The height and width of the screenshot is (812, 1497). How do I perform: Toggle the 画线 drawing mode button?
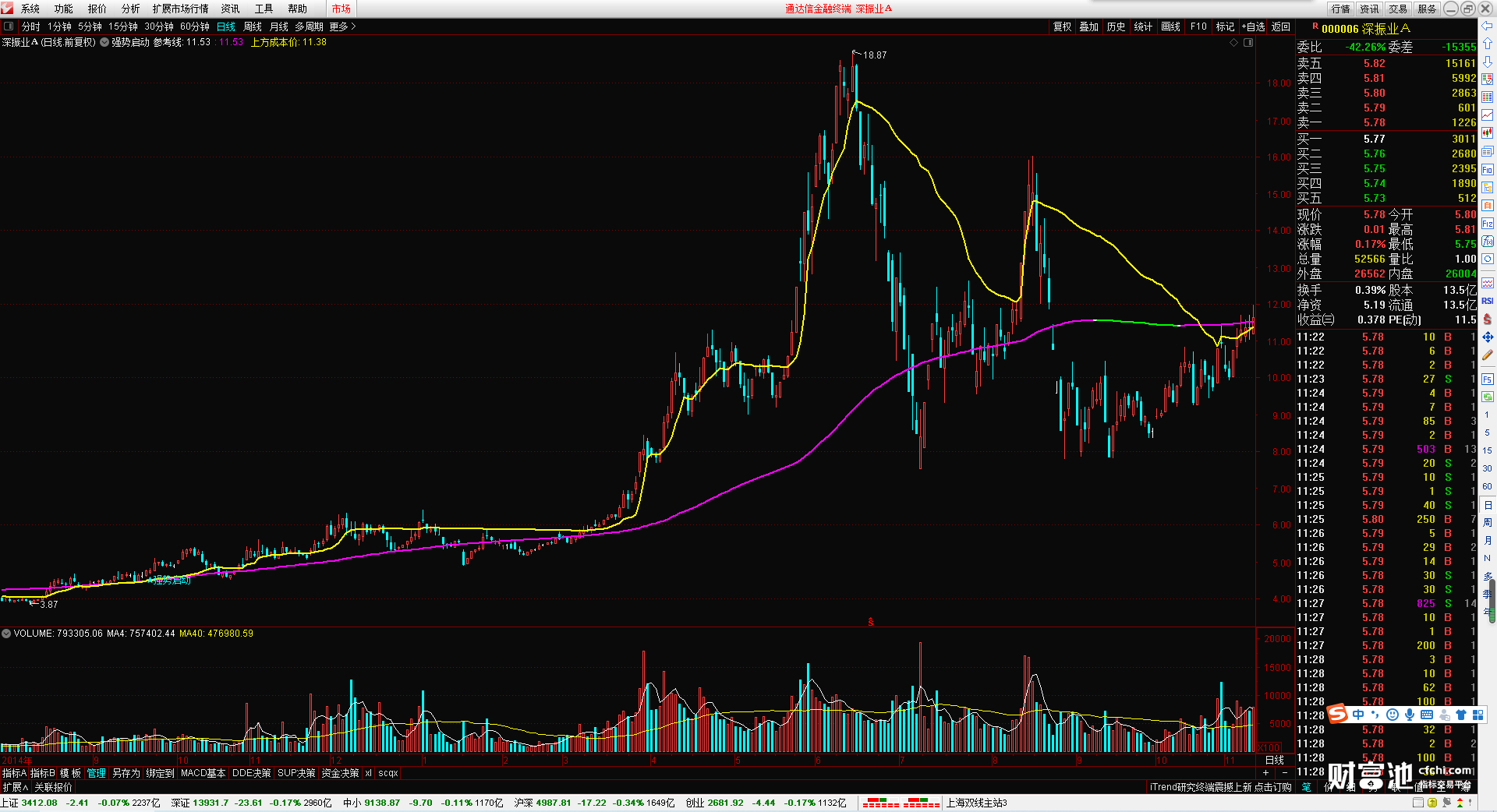(x=1171, y=26)
